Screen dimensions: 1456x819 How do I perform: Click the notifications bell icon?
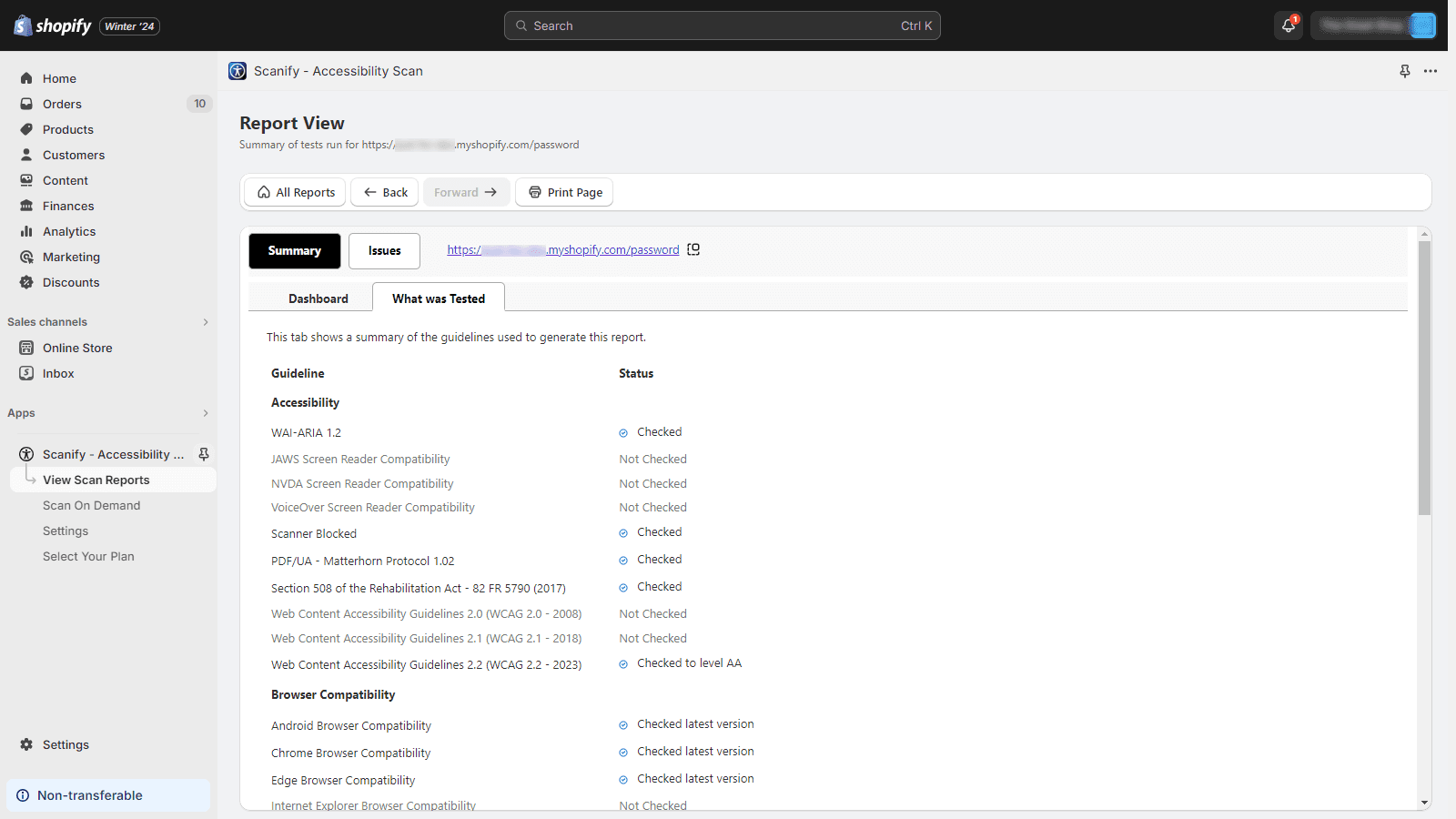click(x=1288, y=25)
